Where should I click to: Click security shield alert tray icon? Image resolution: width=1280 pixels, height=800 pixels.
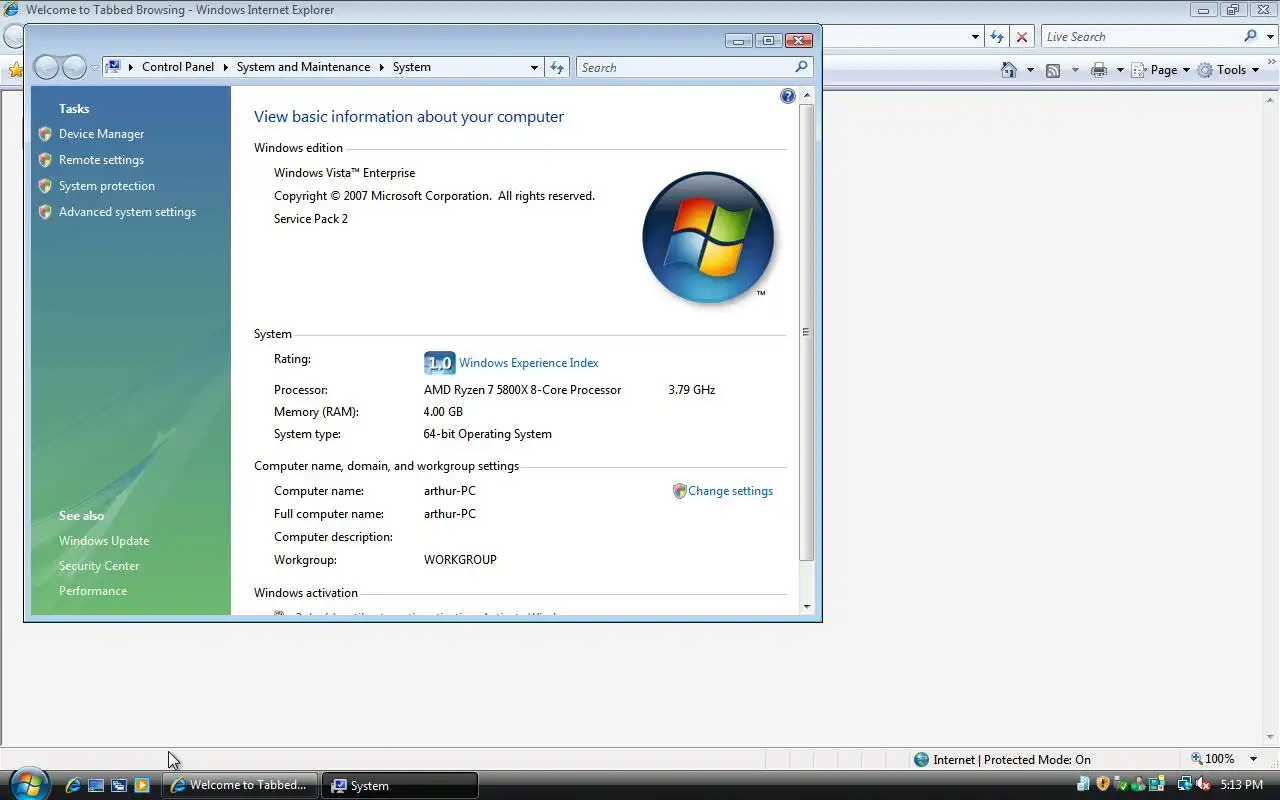click(1103, 784)
